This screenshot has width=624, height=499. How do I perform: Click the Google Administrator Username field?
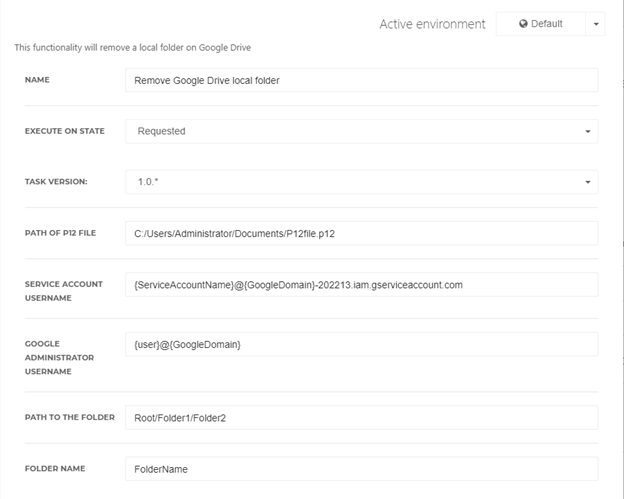(361, 344)
